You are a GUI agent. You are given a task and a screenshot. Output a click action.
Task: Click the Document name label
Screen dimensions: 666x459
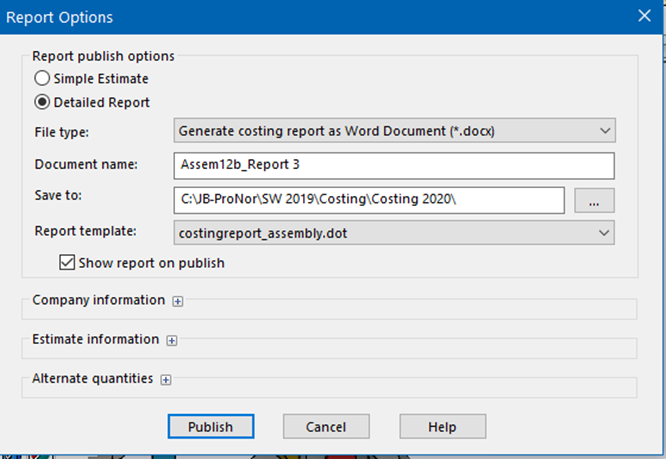coord(86,164)
